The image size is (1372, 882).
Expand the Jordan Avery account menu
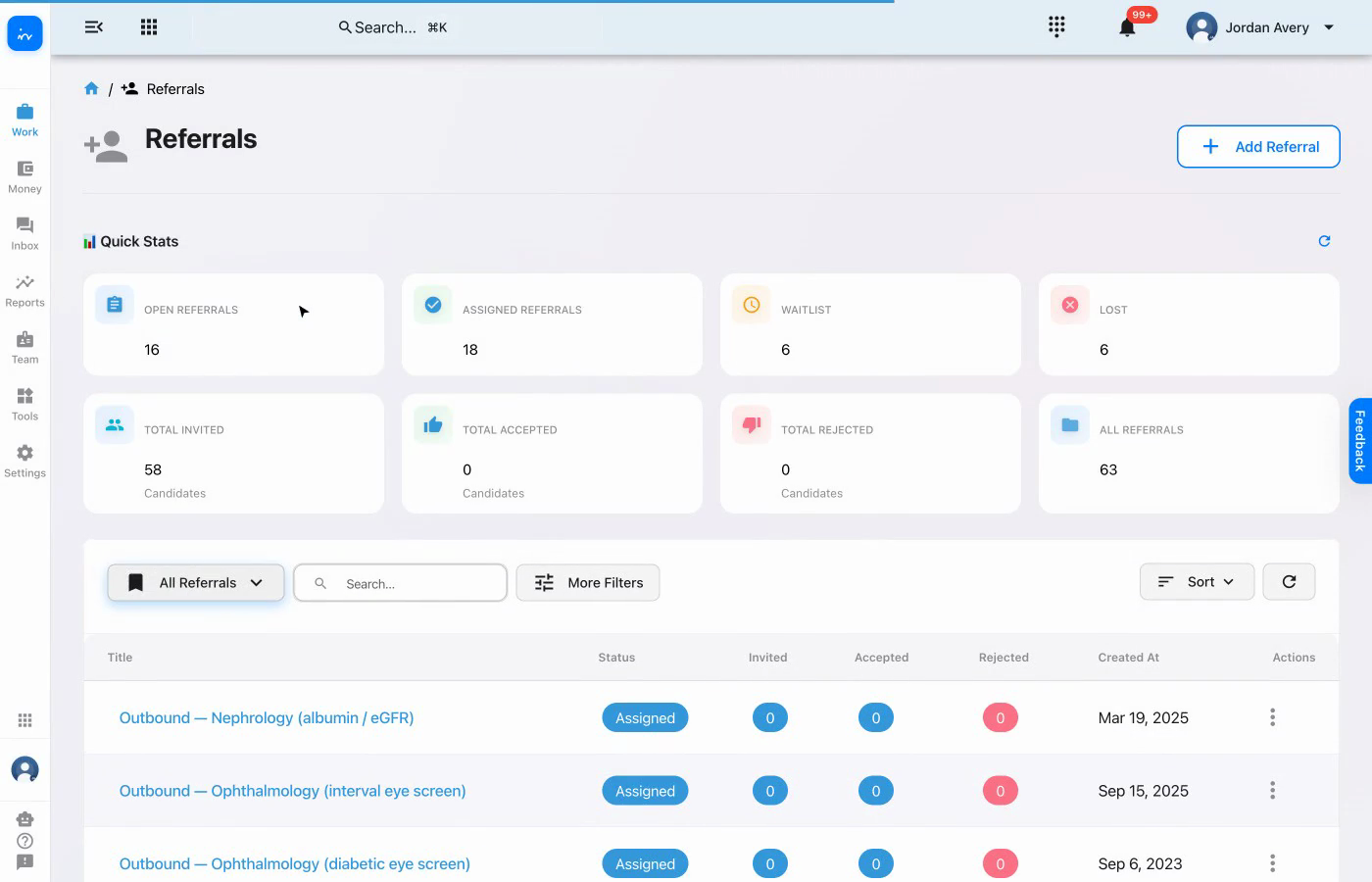[x=1260, y=27]
